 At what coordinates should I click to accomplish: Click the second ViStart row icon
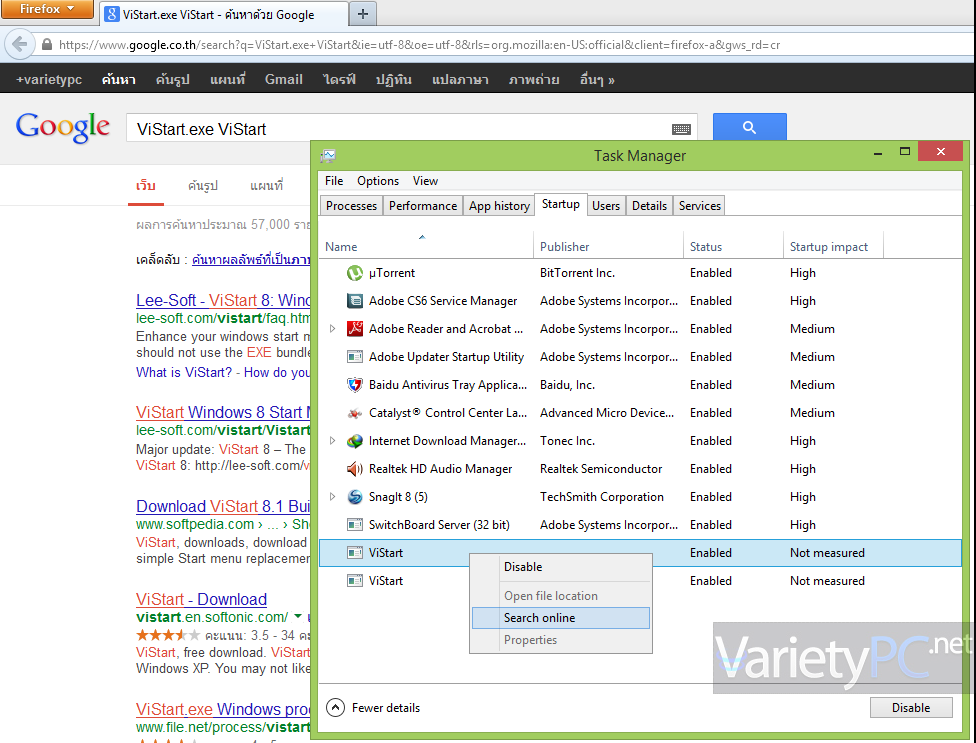click(x=355, y=581)
